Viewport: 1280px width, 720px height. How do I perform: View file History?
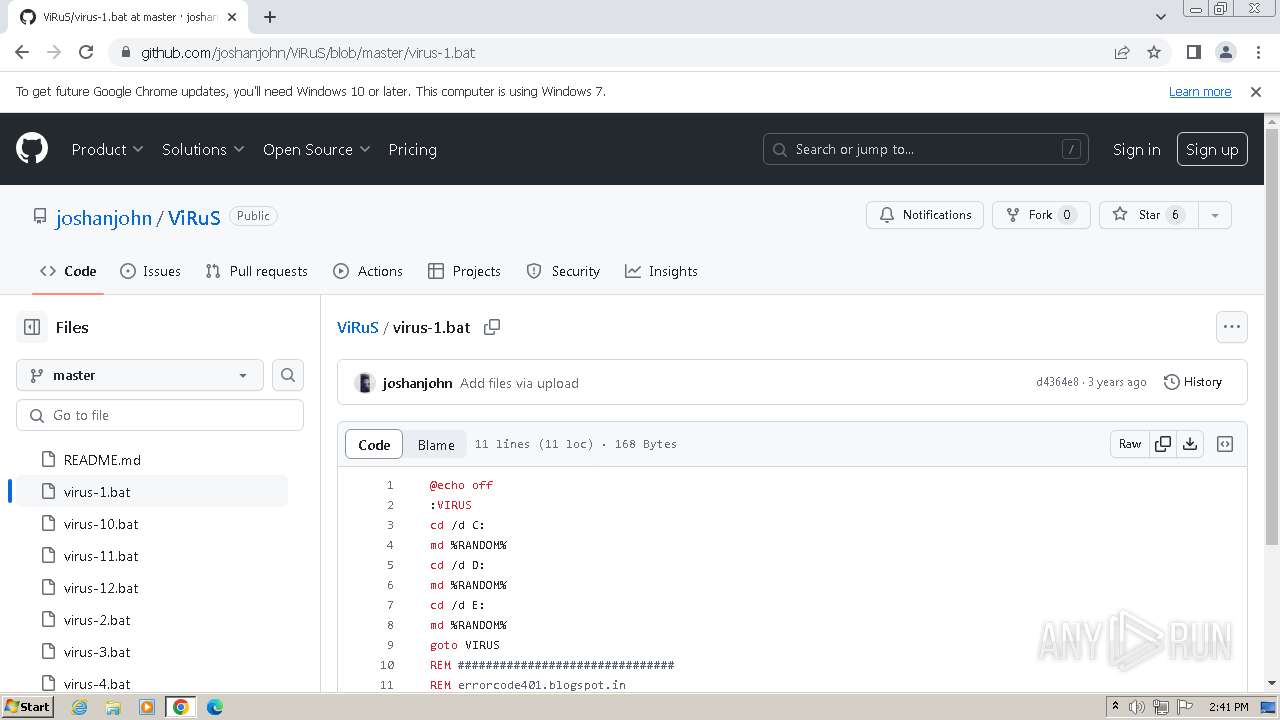pos(1193,382)
